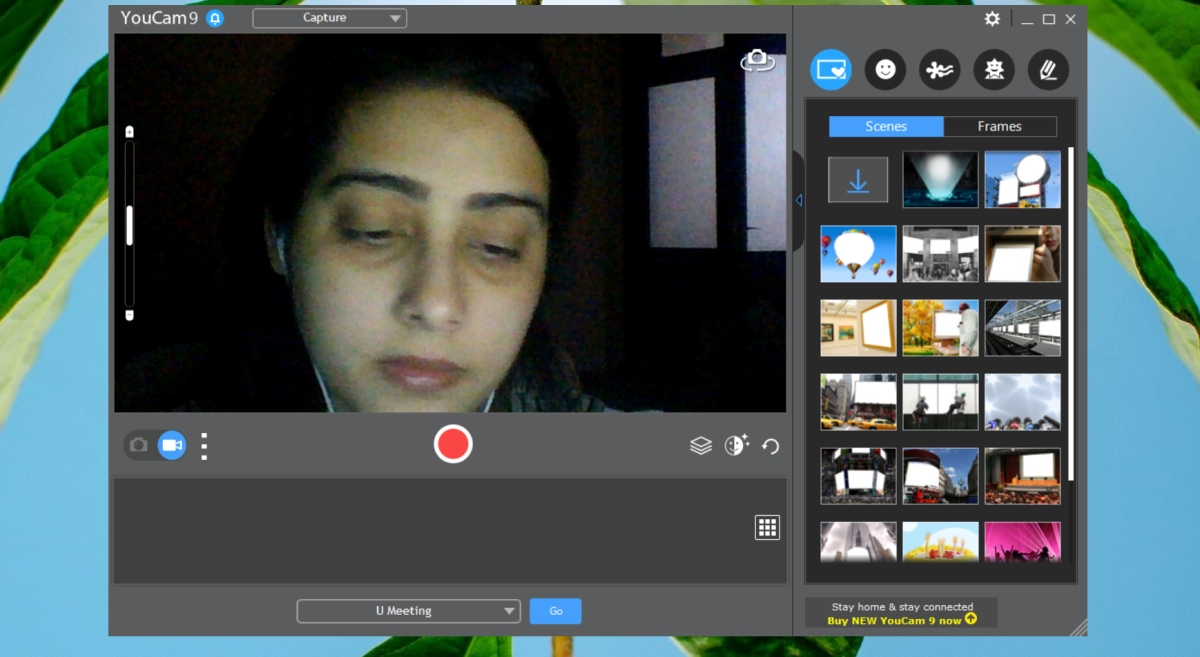Click the Go button

(x=555, y=611)
